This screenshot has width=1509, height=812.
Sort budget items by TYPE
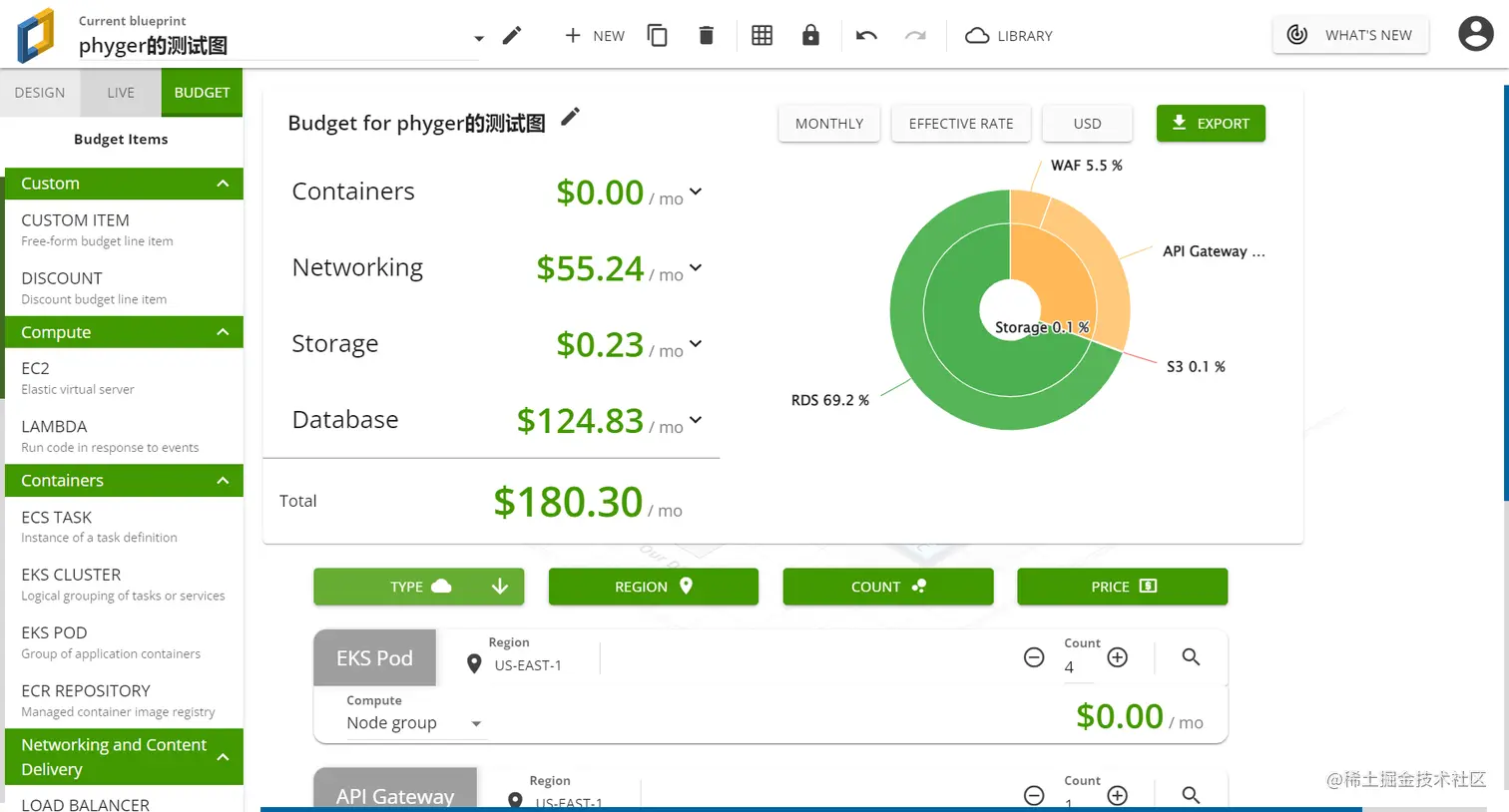click(419, 587)
